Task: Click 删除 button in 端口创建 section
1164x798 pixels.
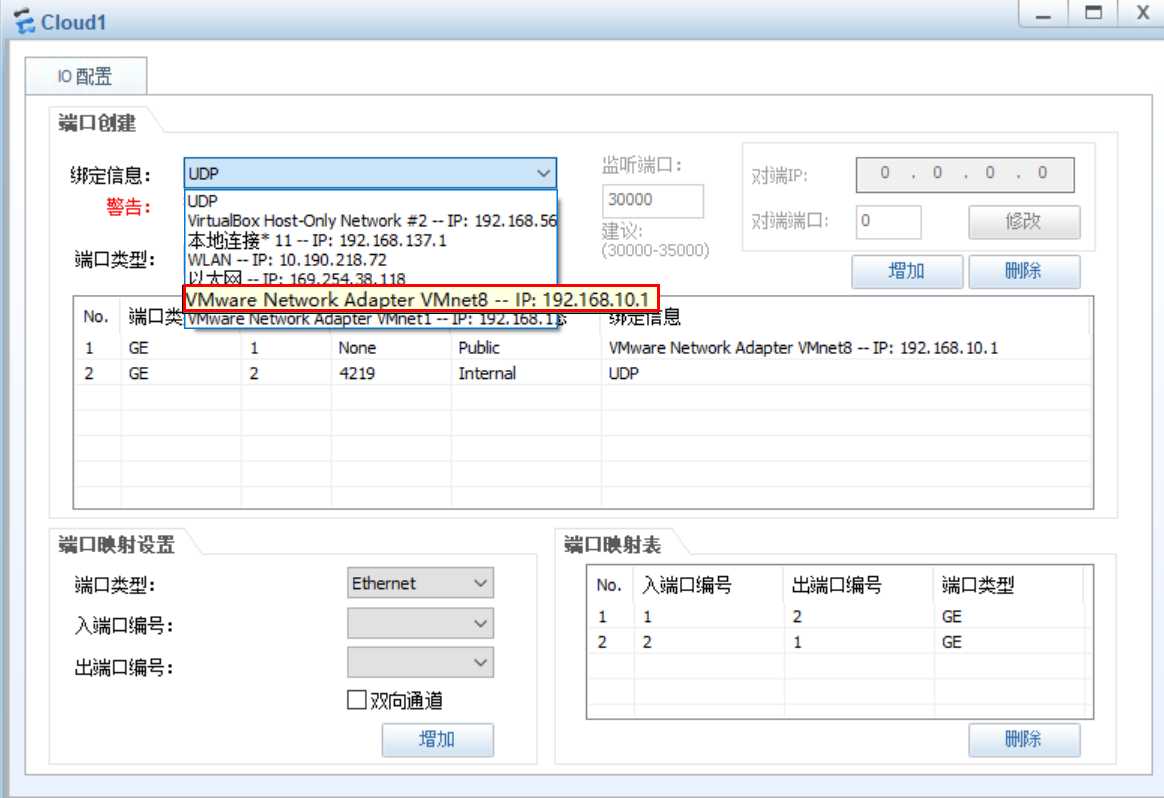Action: (x=1024, y=271)
